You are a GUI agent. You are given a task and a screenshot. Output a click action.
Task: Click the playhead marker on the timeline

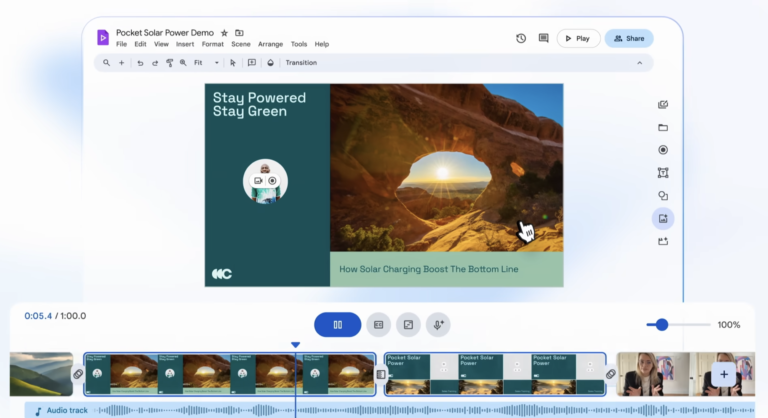click(x=295, y=345)
